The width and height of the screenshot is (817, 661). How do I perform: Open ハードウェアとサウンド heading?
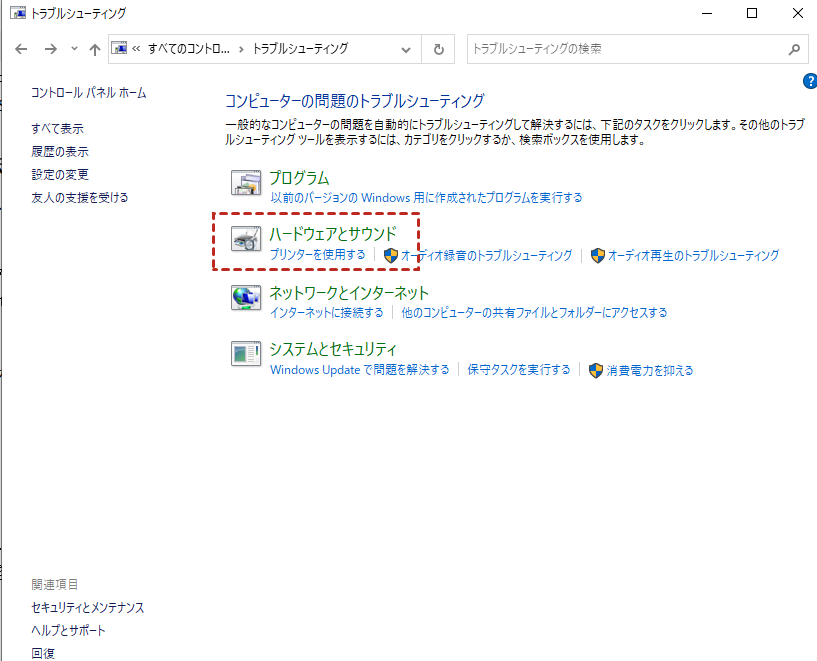tap(333, 234)
